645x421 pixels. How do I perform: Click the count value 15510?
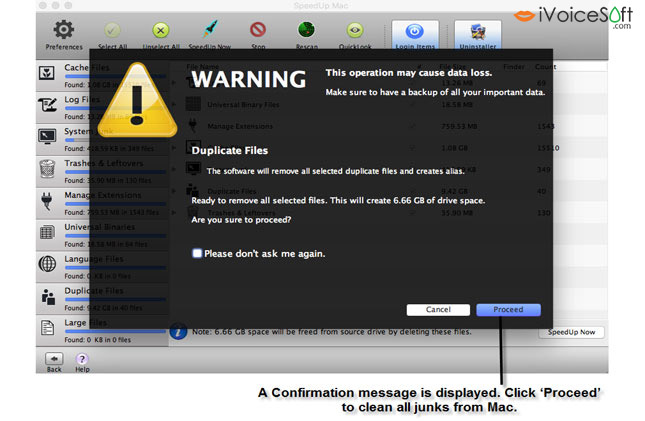(548, 148)
